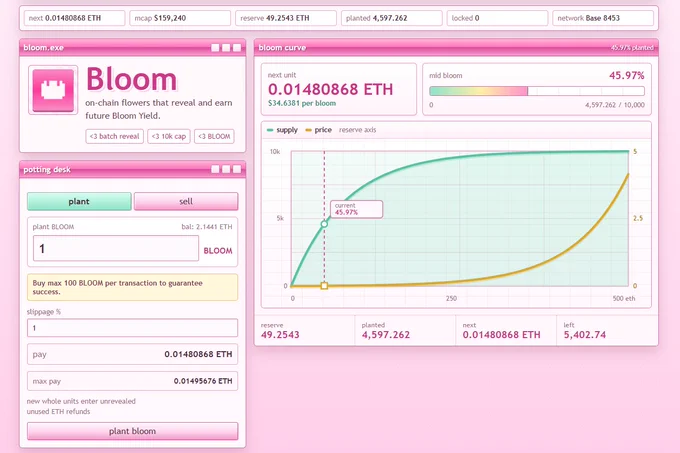Click the 4,597.262 / 10,000 progress label
The height and width of the screenshot is (453, 680).
[615, 105]
